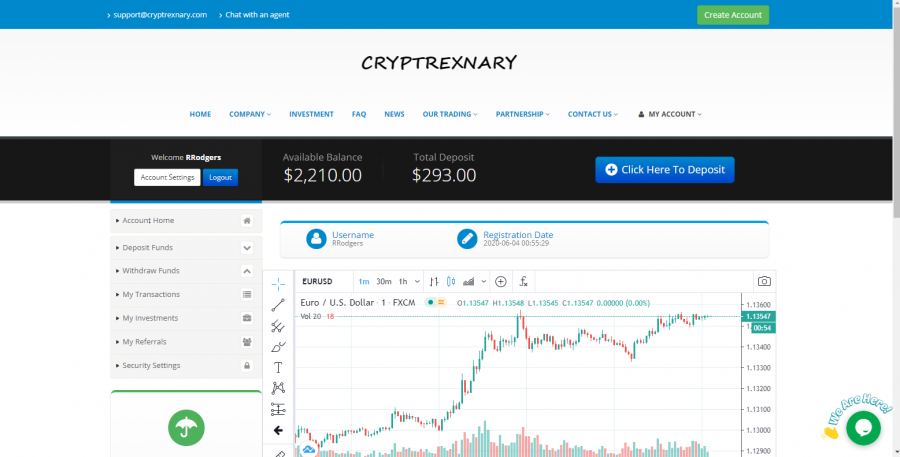Click the people icon beside My Referrals
The width and height of the screenshot is (900, 457).
coord(247,342)
